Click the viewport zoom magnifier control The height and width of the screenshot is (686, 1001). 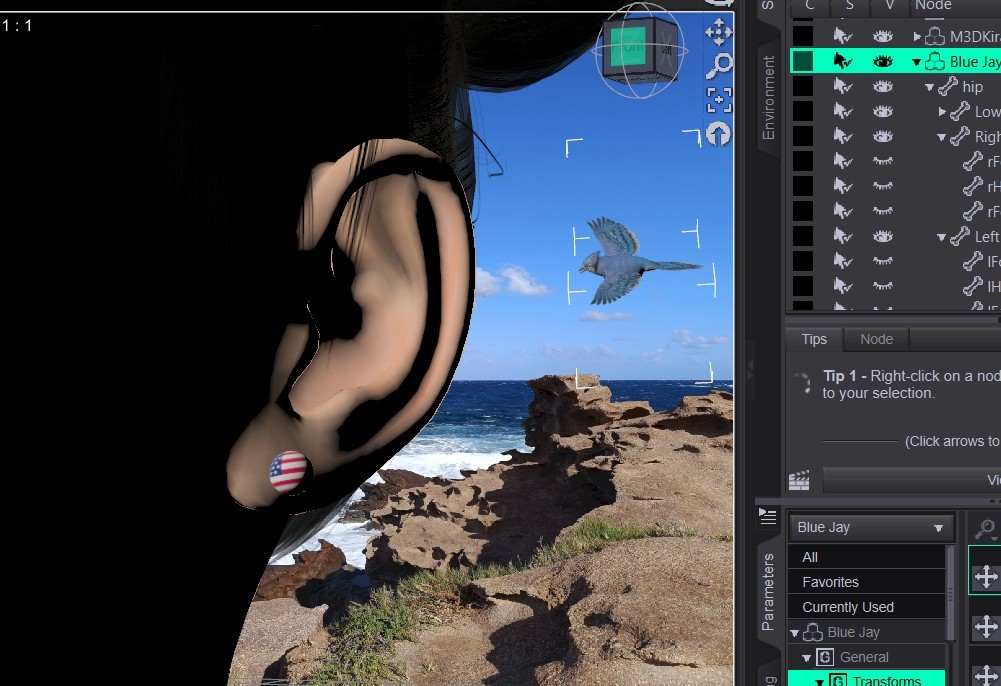click(x=719, y=66)
